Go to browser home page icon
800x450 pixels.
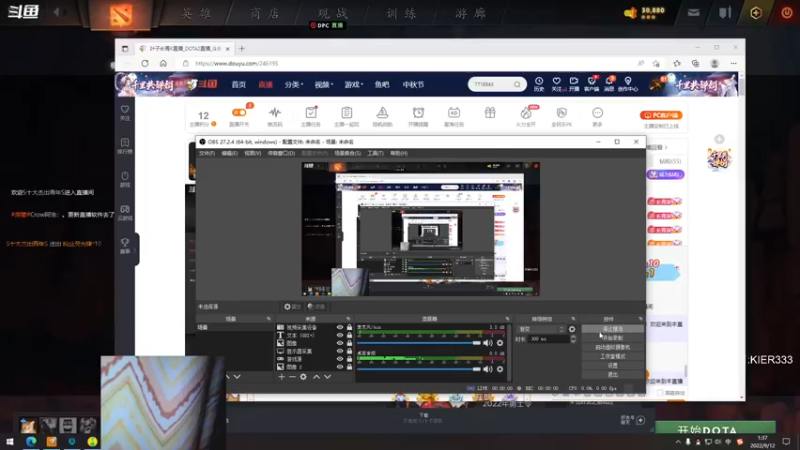point(163,63)
